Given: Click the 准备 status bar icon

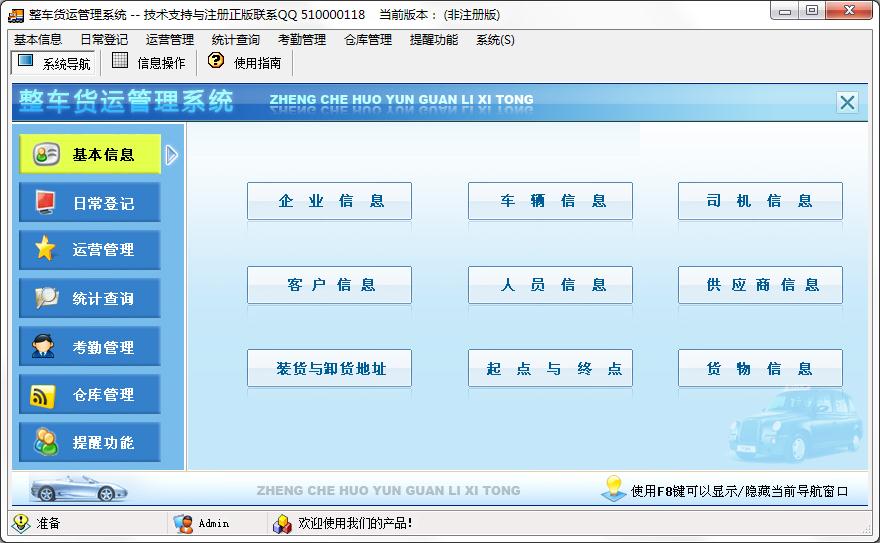Looking at the screenshot, I should pos(21,523).
